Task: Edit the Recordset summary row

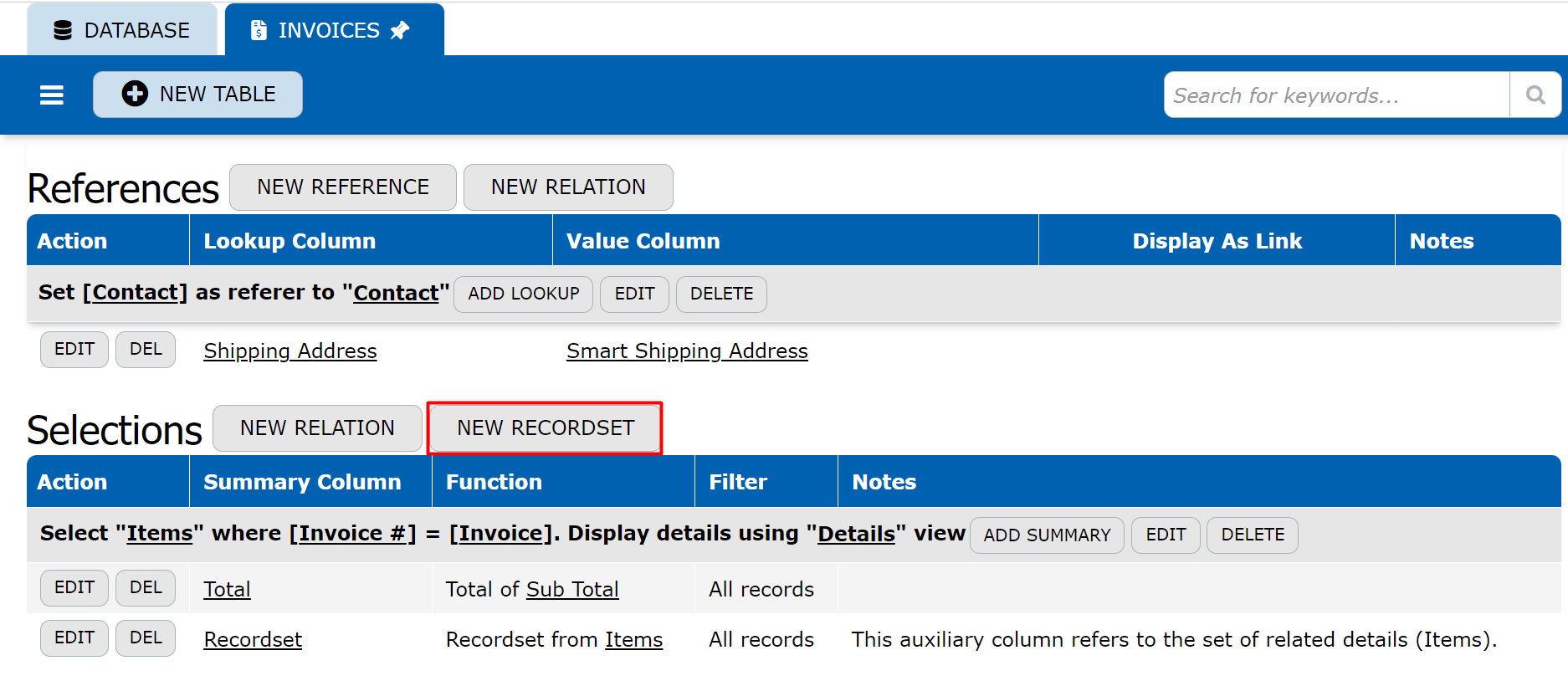Action: (x=74, y=638)
